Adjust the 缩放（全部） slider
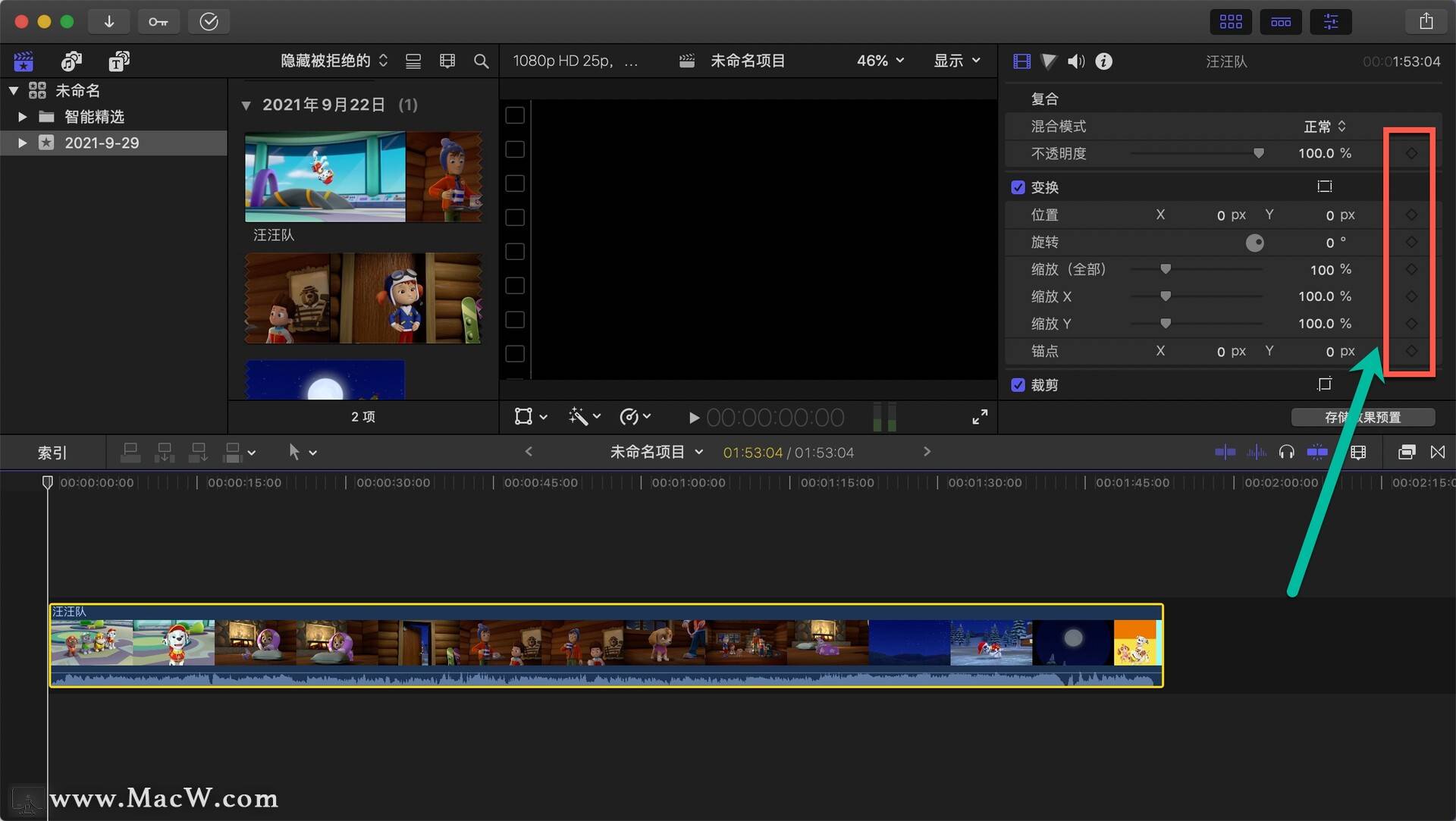Image resolution: width=1456 pixels, height=821 pixels. 1166,269
